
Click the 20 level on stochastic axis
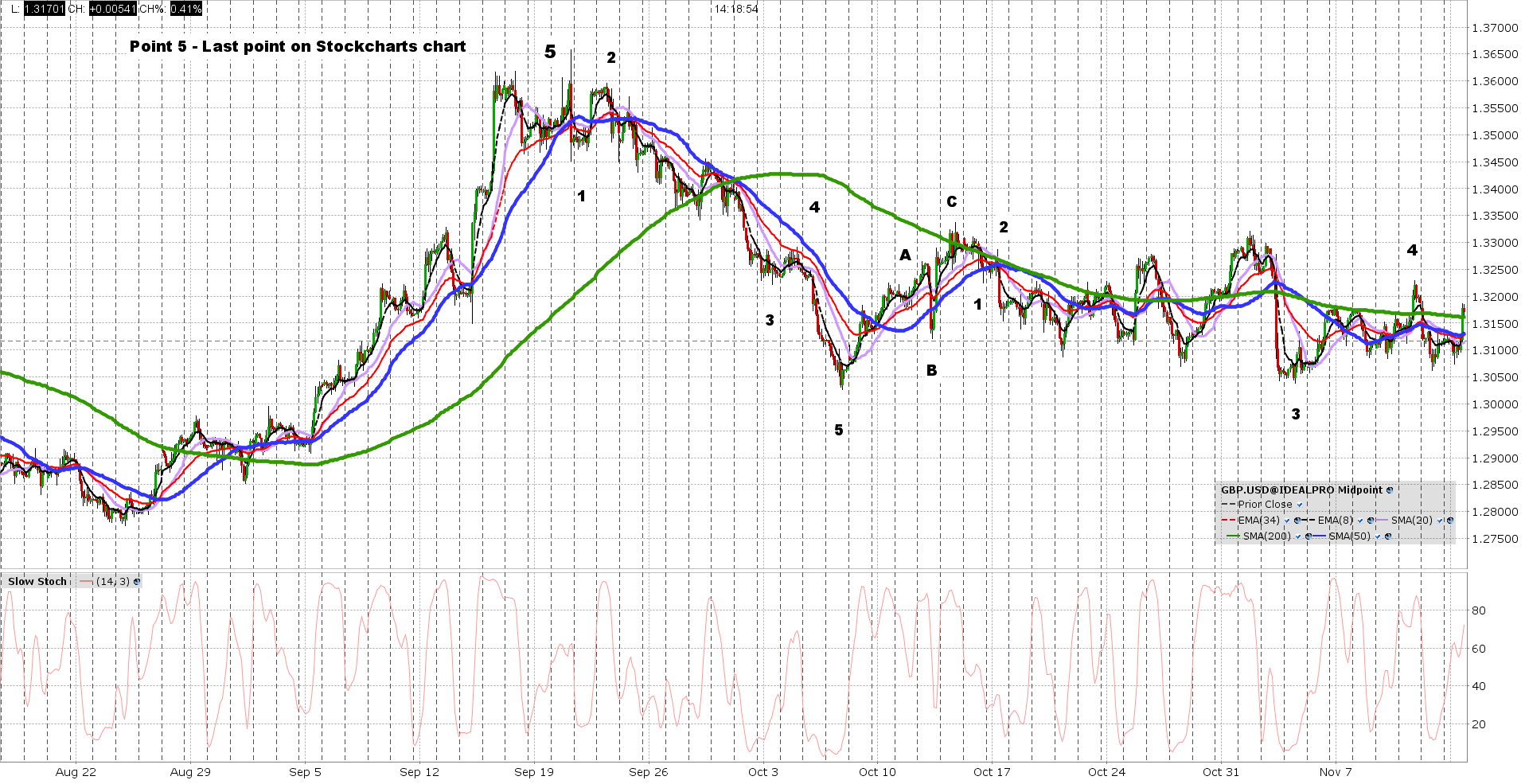[x=1479, y=724]
